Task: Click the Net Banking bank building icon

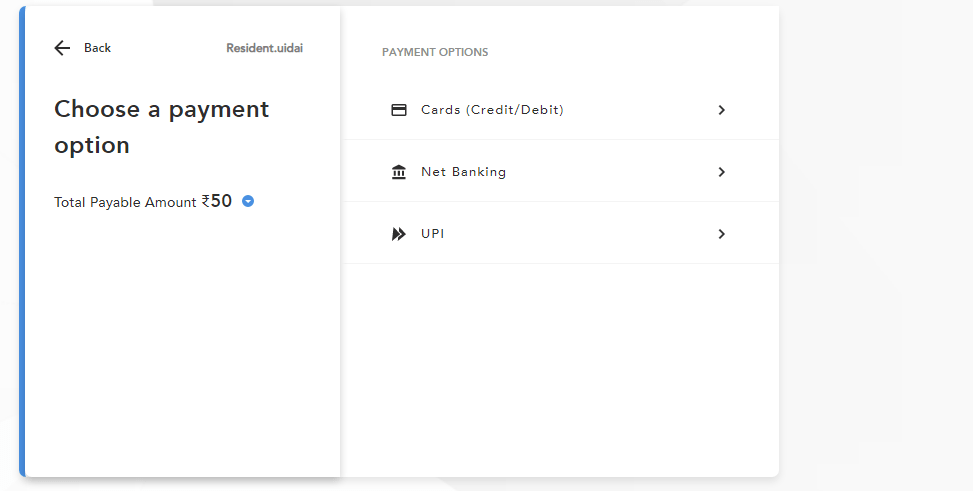Action: 399,172
